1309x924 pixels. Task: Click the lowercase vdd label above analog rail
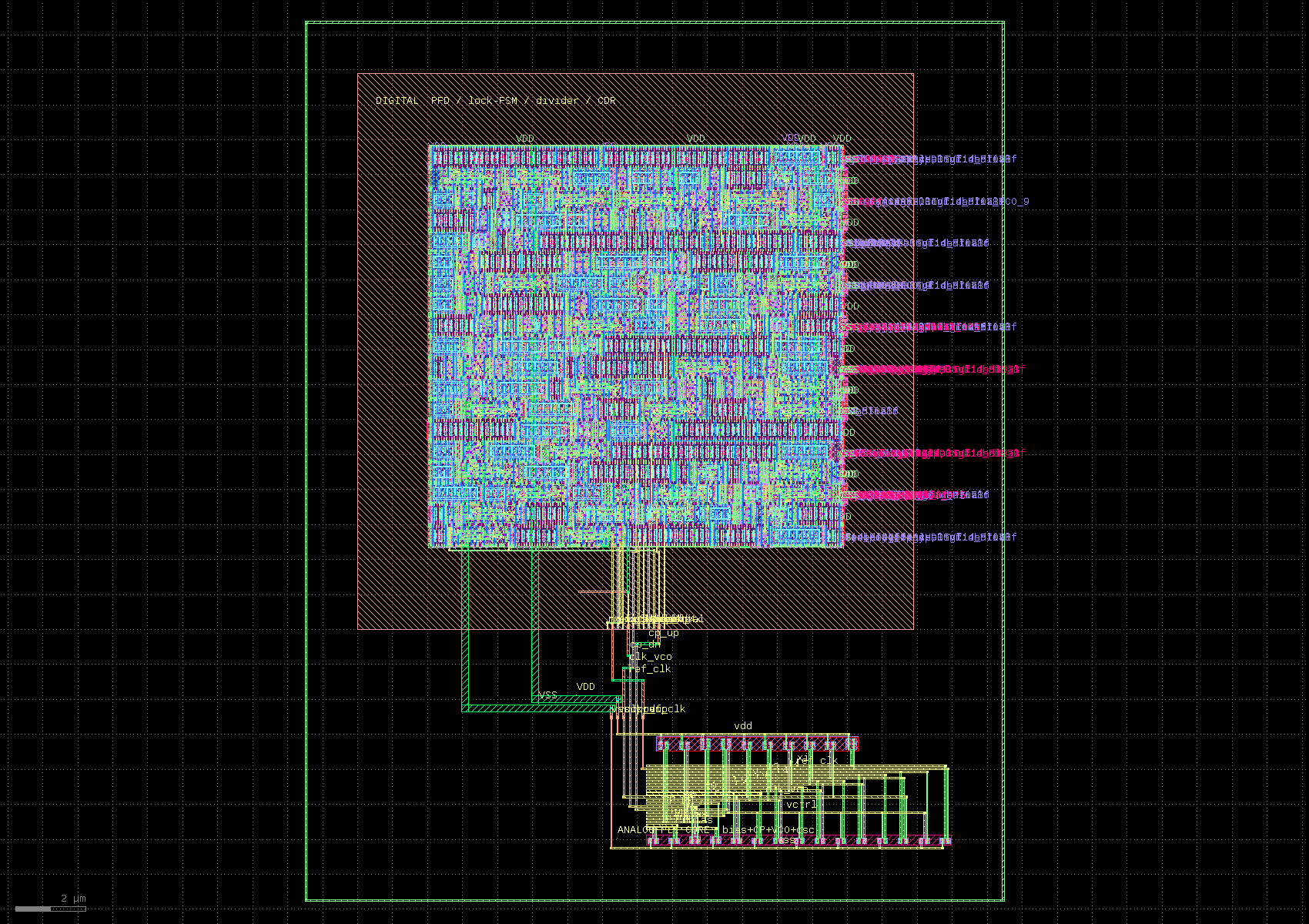(x=743, y=726)
